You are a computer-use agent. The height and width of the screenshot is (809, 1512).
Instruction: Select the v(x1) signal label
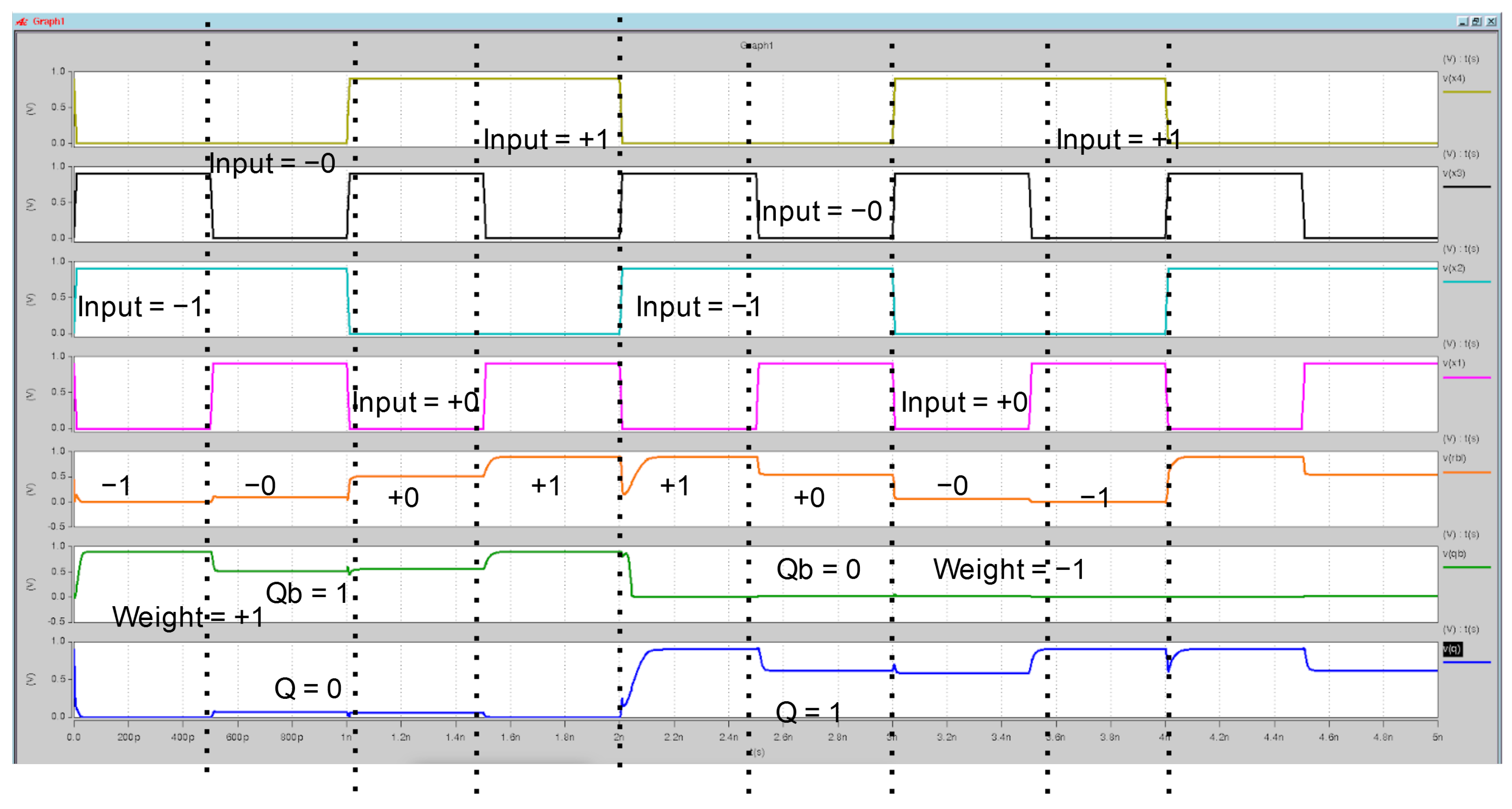point(1454,363)
